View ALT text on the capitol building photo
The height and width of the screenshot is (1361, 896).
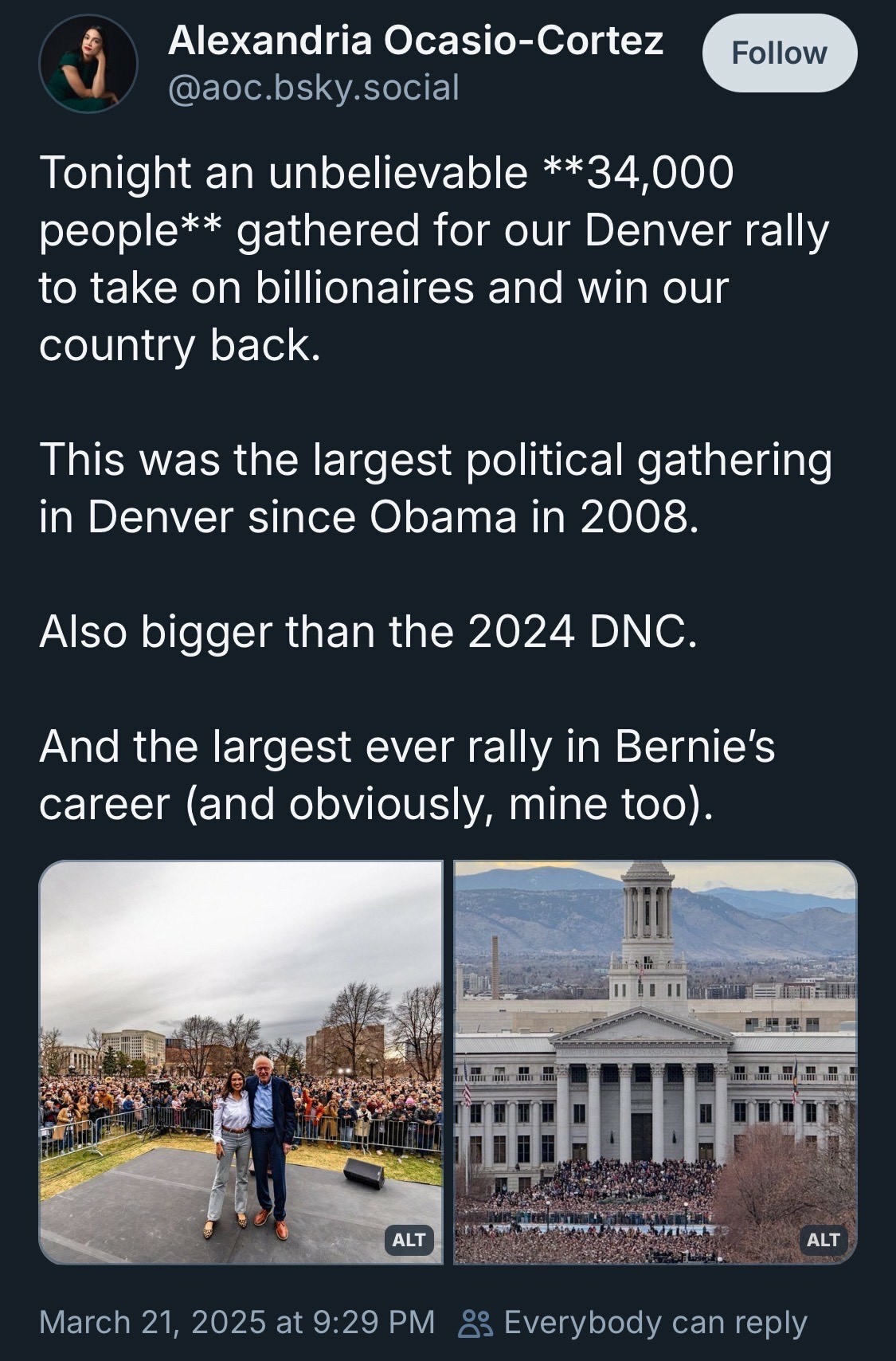(823, 1239)
